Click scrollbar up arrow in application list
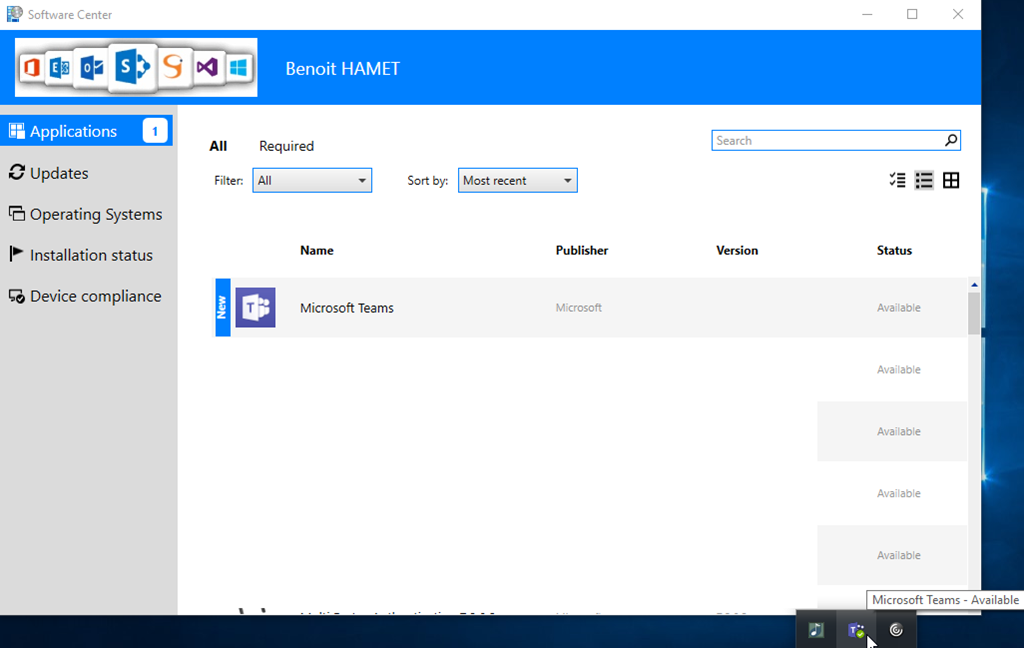 pyautogui.click(x=975, y=286)
